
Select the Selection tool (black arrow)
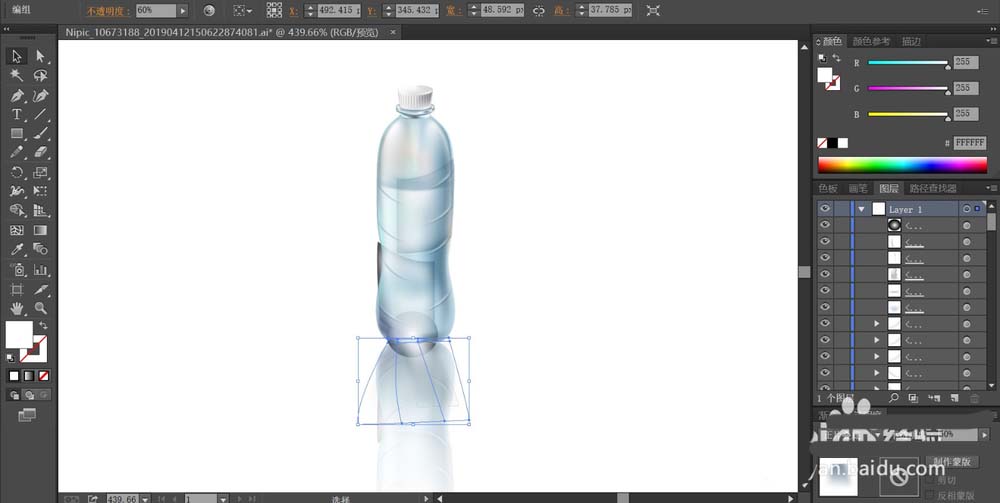point(17,57)
